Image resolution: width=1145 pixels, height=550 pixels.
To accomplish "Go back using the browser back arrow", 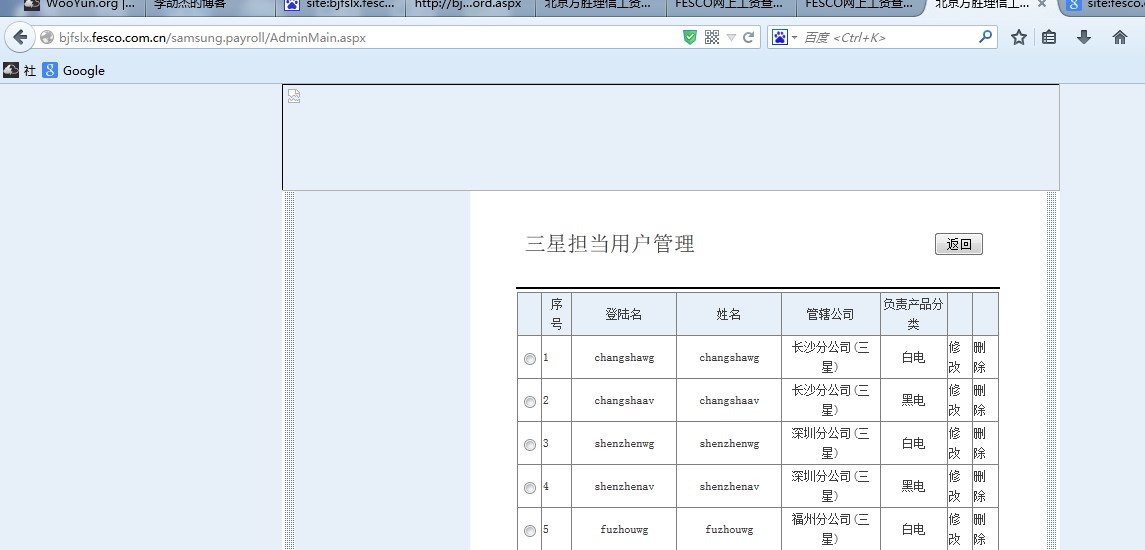I will pos(20,37).
